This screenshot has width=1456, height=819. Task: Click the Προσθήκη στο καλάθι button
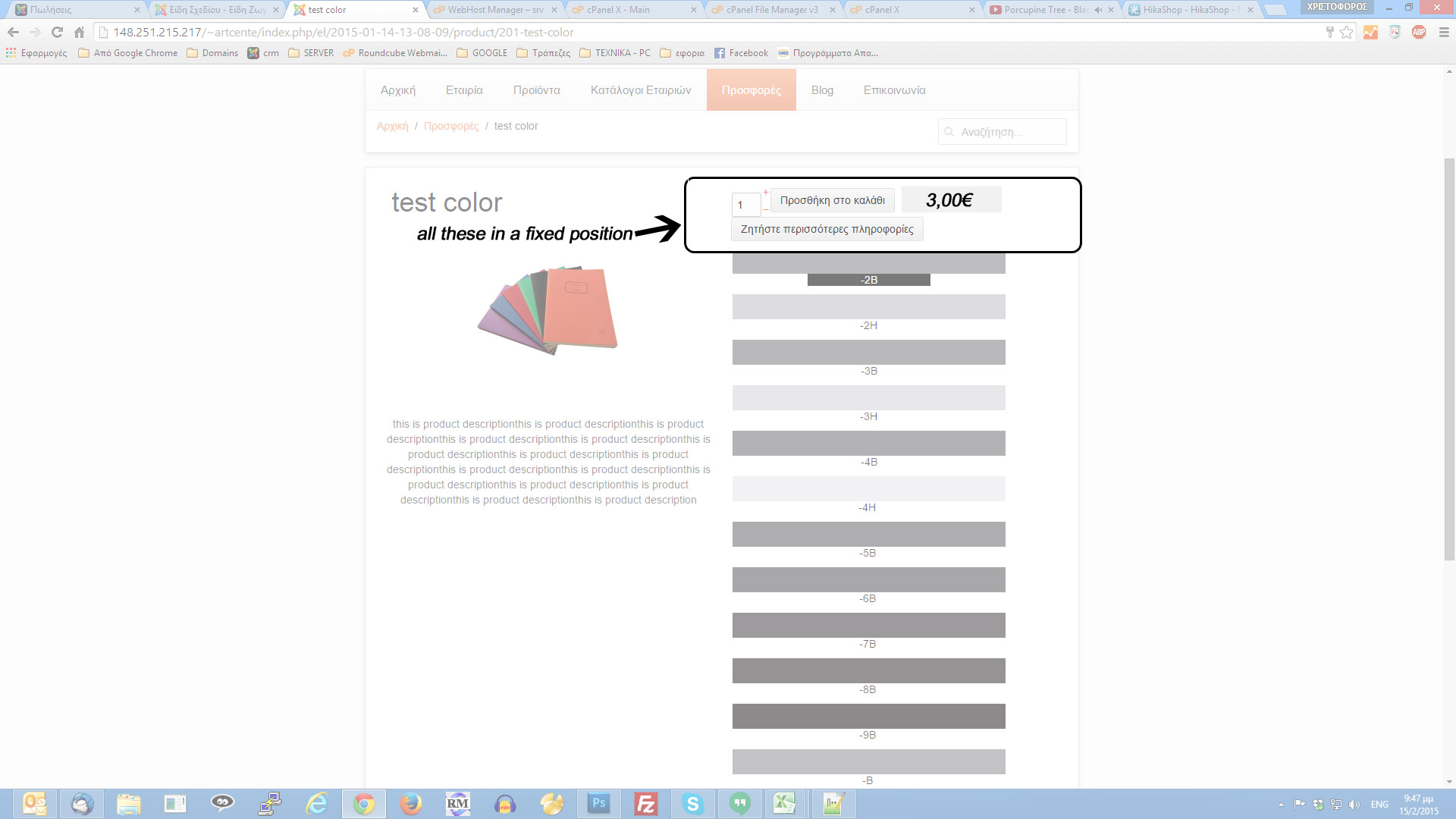click(x=833, y=200)
